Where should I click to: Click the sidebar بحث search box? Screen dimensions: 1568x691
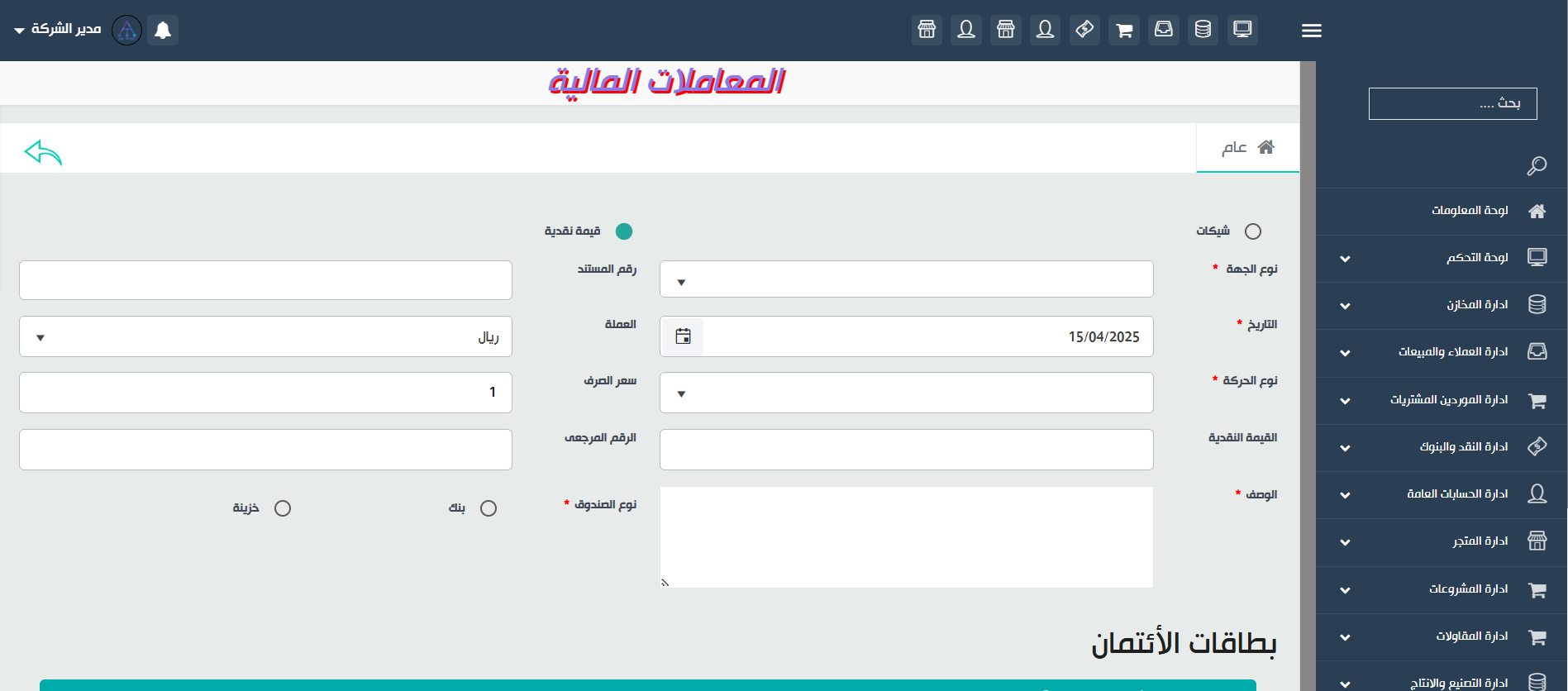pos(1452,103)
